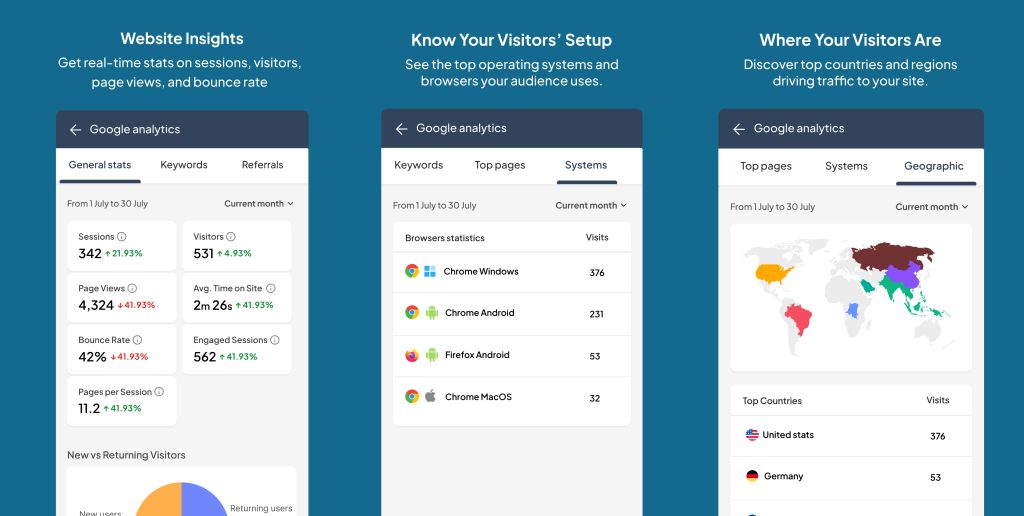Open Current month dropdown on Geographic screen

click(931, 206)
